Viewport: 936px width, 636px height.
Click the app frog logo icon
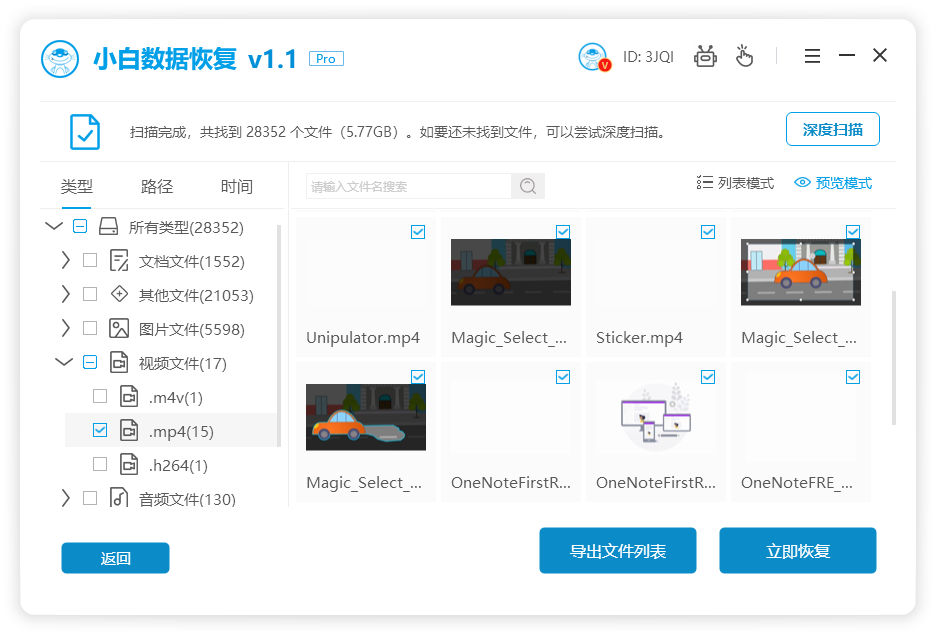tap(60, 59)
